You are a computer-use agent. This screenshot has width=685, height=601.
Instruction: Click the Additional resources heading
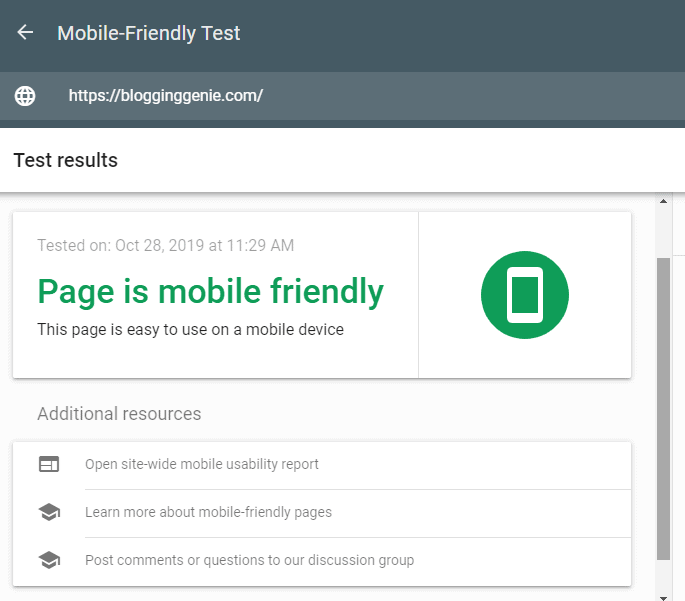119,414
